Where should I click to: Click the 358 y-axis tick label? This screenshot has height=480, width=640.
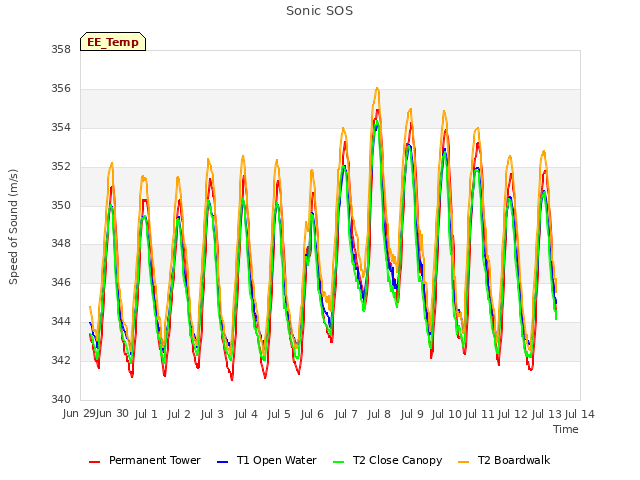click(x=61, y=50)
